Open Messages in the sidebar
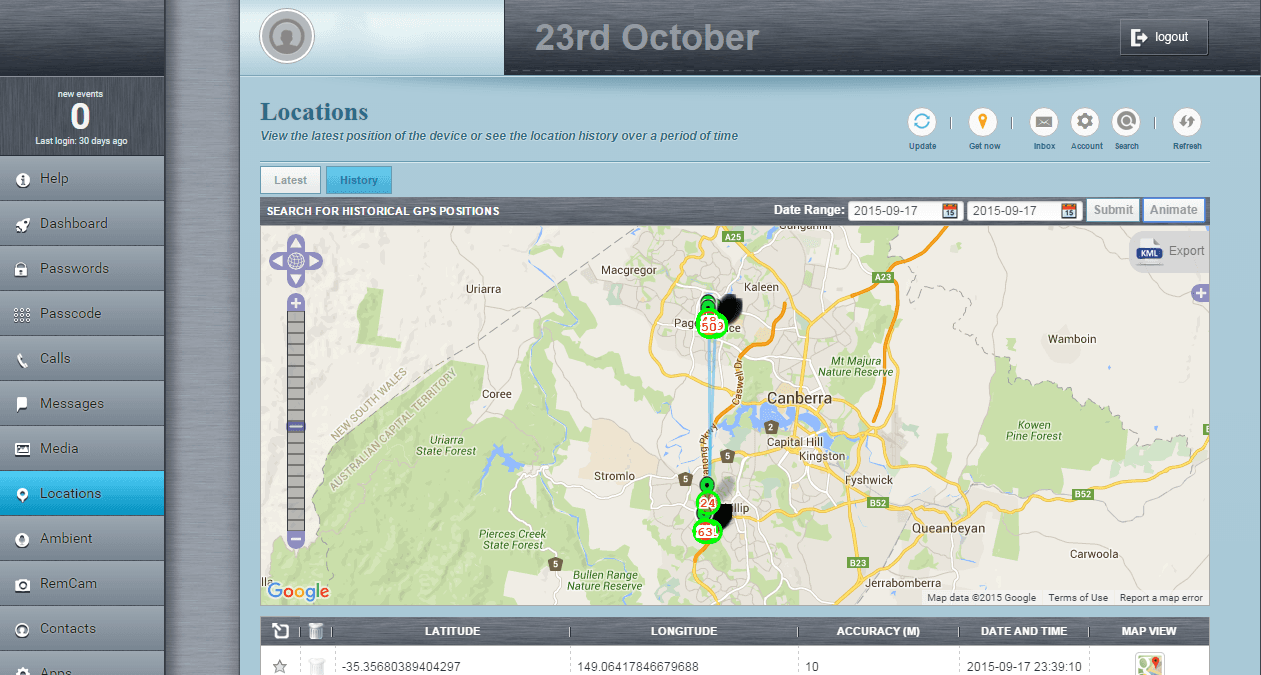 pyautogui.click(x=82, y=403)
